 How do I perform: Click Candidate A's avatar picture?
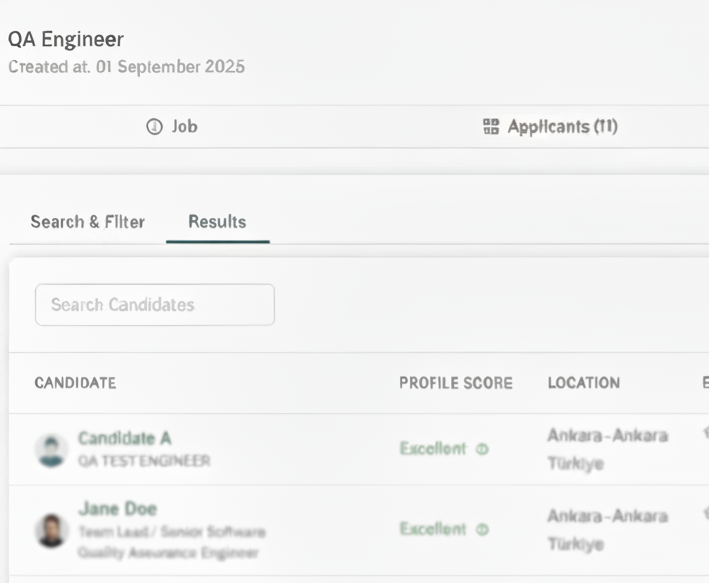(51, 450)
